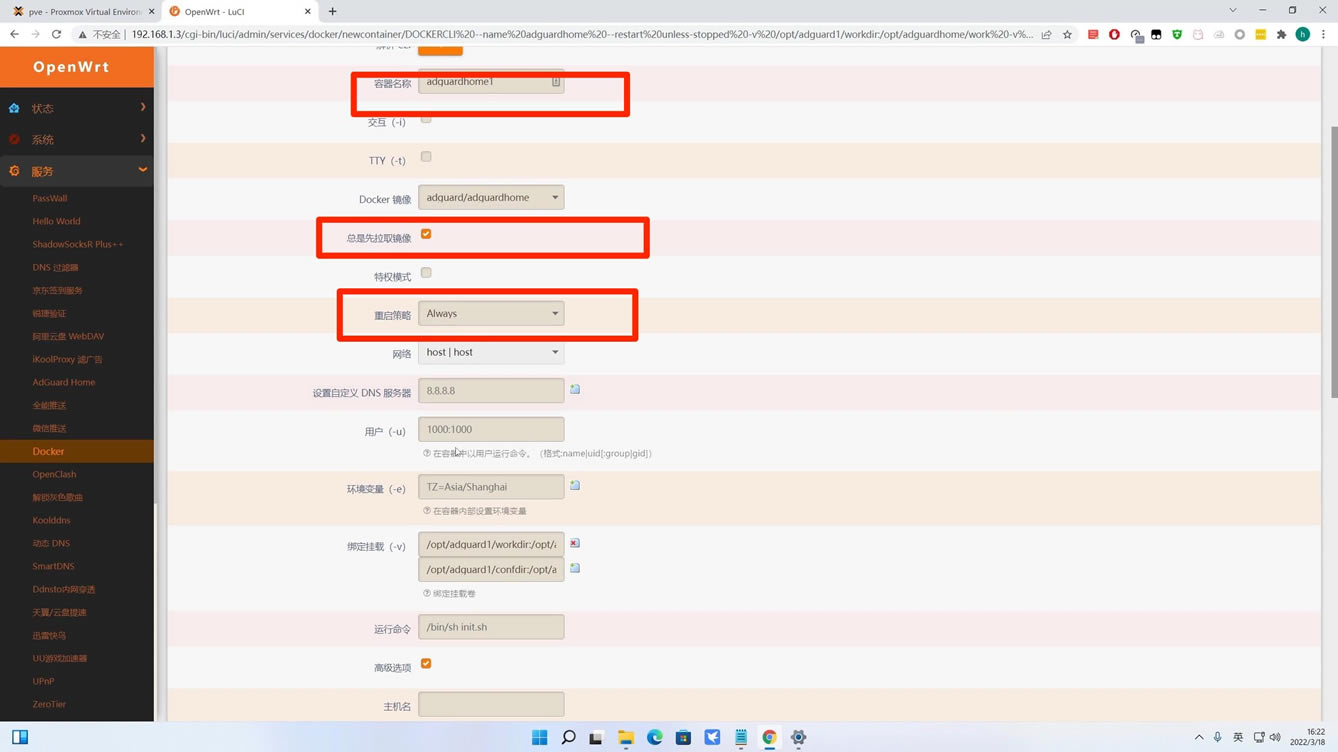Viewport: 1338px width, 752px height.
Task: Open Microsoft Edge from the taskbar
Action: (654, 737)
